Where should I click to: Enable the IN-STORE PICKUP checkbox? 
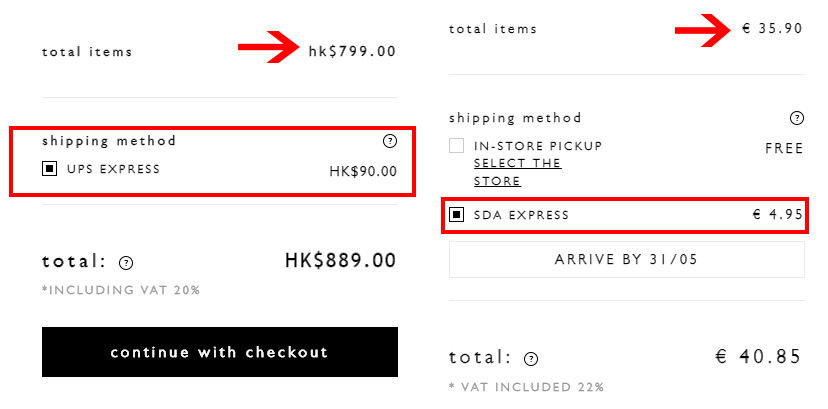[x=457, y=146]
